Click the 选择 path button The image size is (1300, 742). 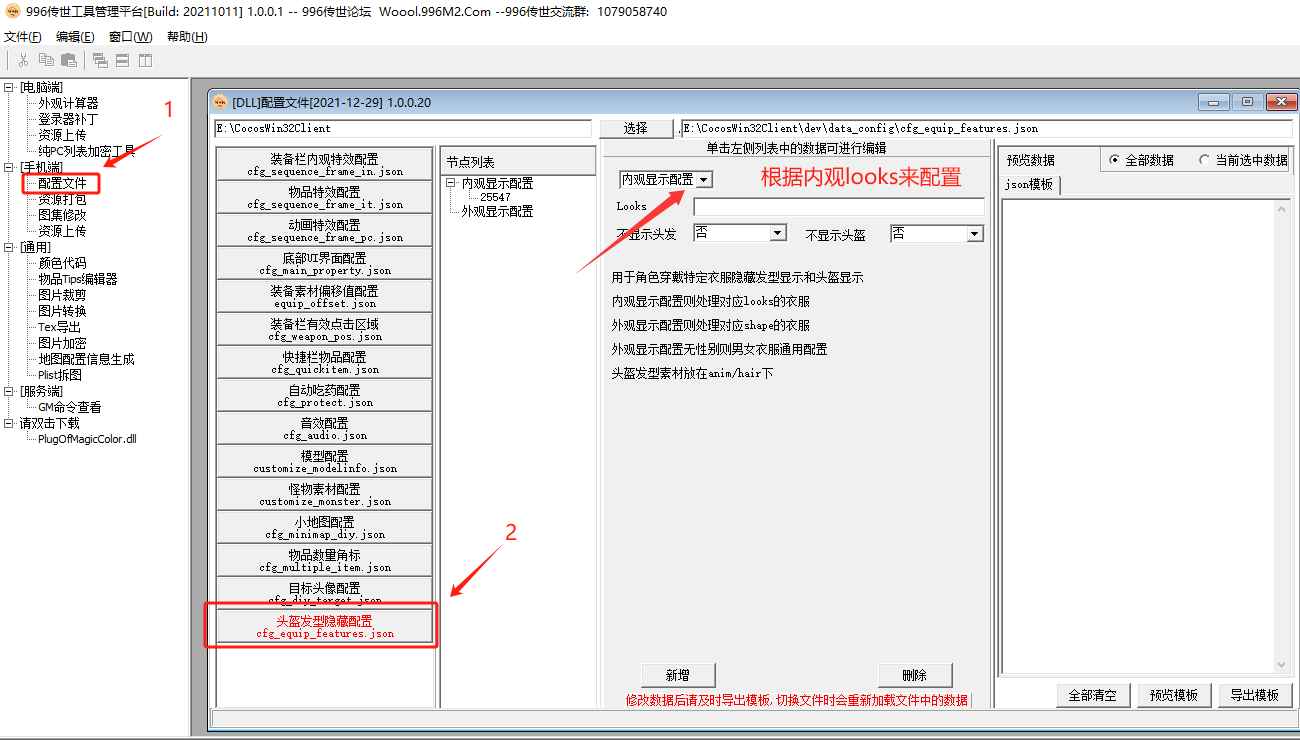pos(635,128)
